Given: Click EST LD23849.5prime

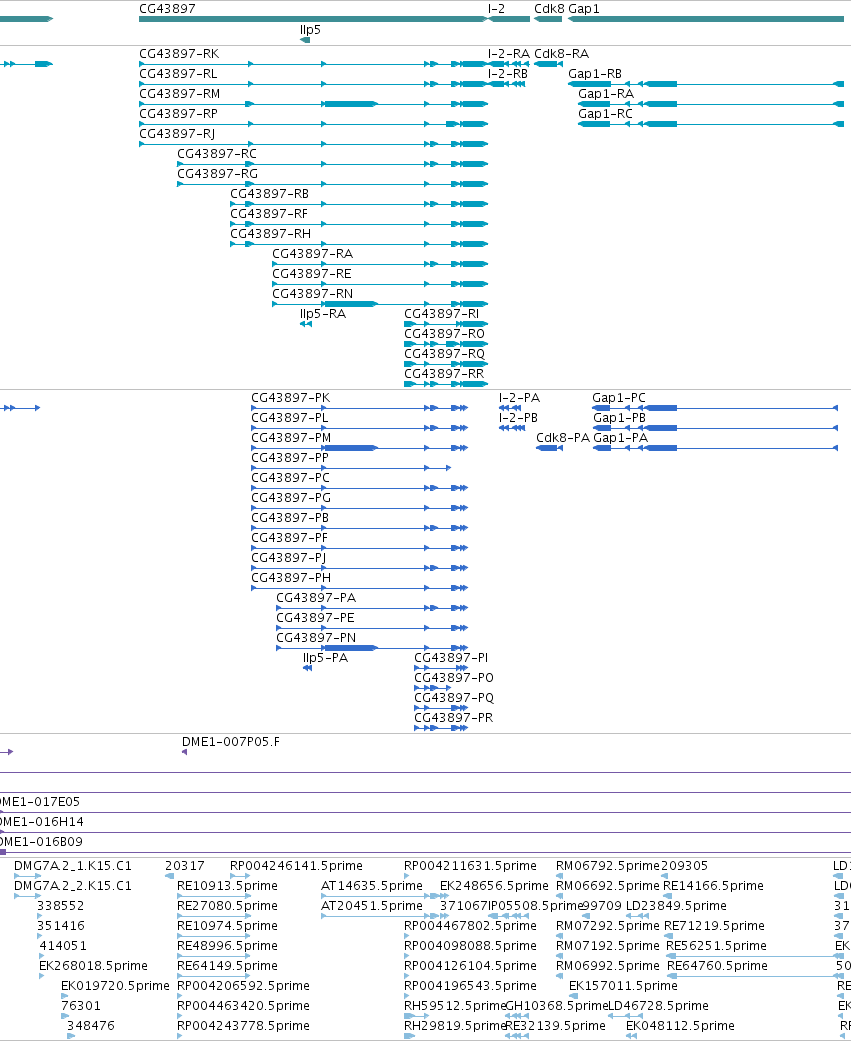Looking at the screenshot, I should pyautogui.click(x=676, y=906).
